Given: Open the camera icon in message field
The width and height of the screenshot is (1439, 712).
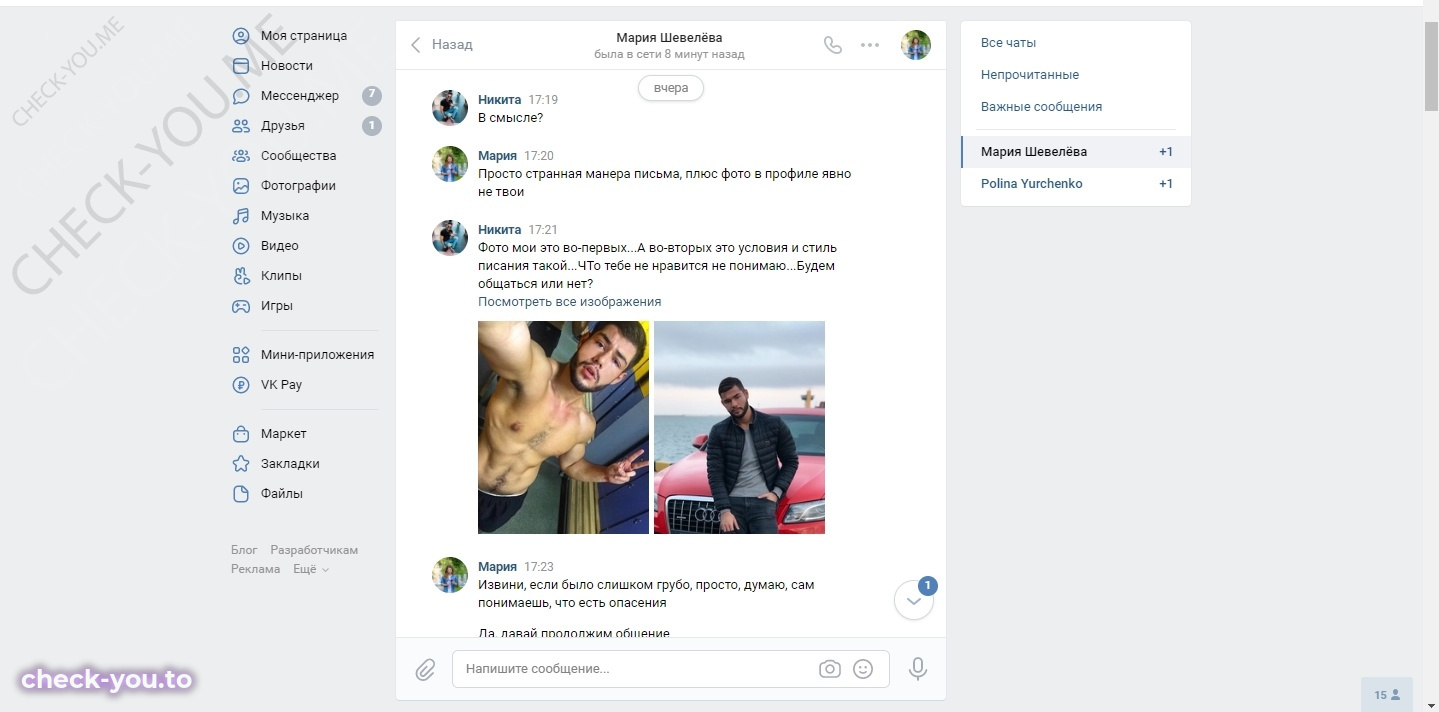Looking at the screenshot, I should pos(830,669).
